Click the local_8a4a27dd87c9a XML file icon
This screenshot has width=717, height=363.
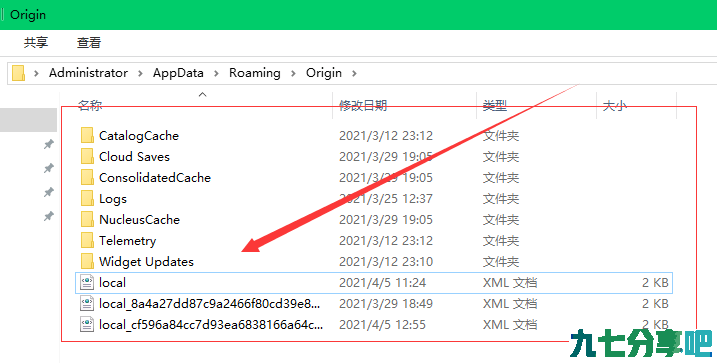click(x=87, y=304)
